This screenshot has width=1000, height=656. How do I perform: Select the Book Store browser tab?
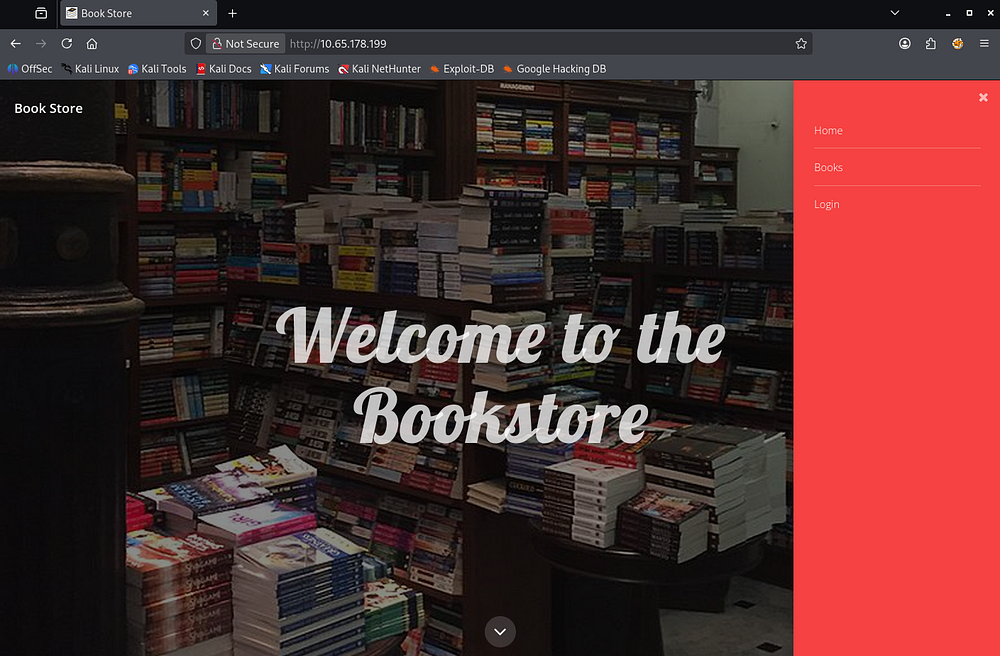point(130,13)
